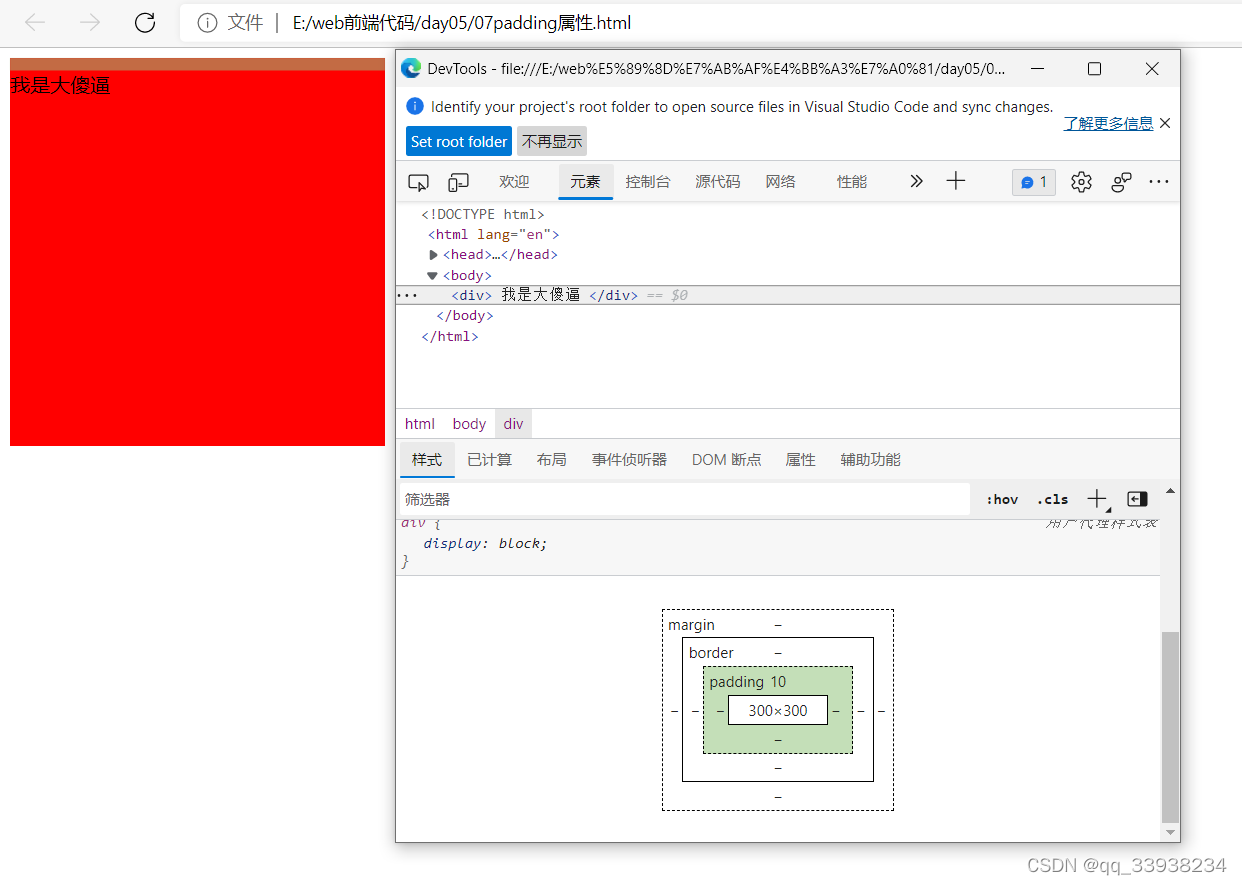The height and width of the screenshot is (885, 1242).
Task: Open the 属性 properties tab
Action: [801, 460]
